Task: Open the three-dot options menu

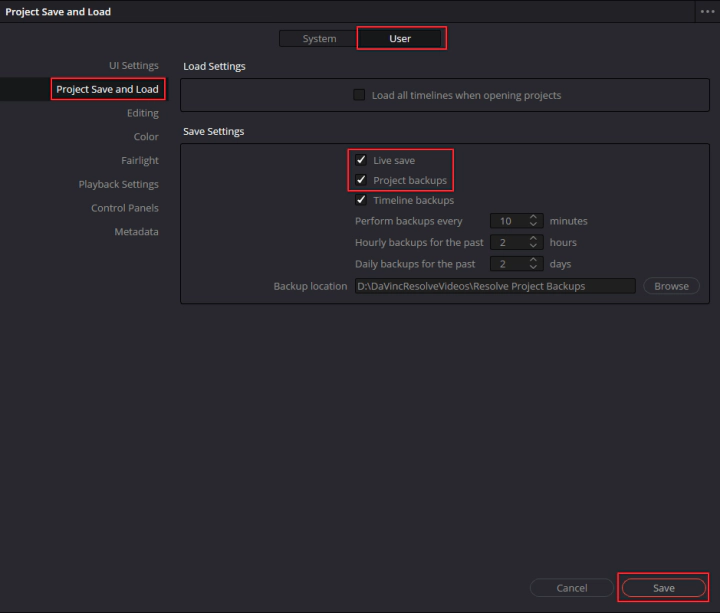Action: pyautogui.click(x=707, y=11)
